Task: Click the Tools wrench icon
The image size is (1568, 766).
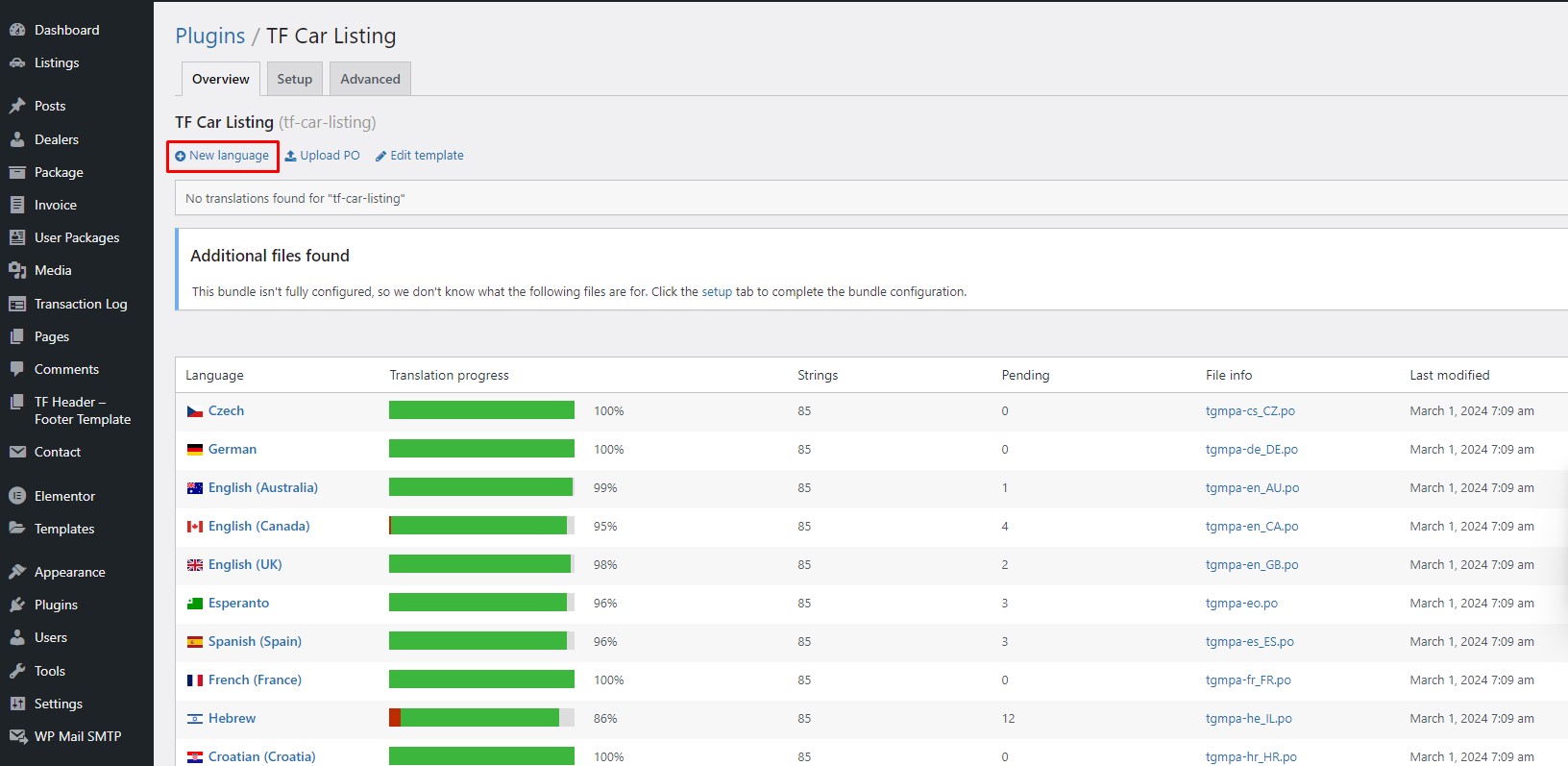Action: (17, 671)
